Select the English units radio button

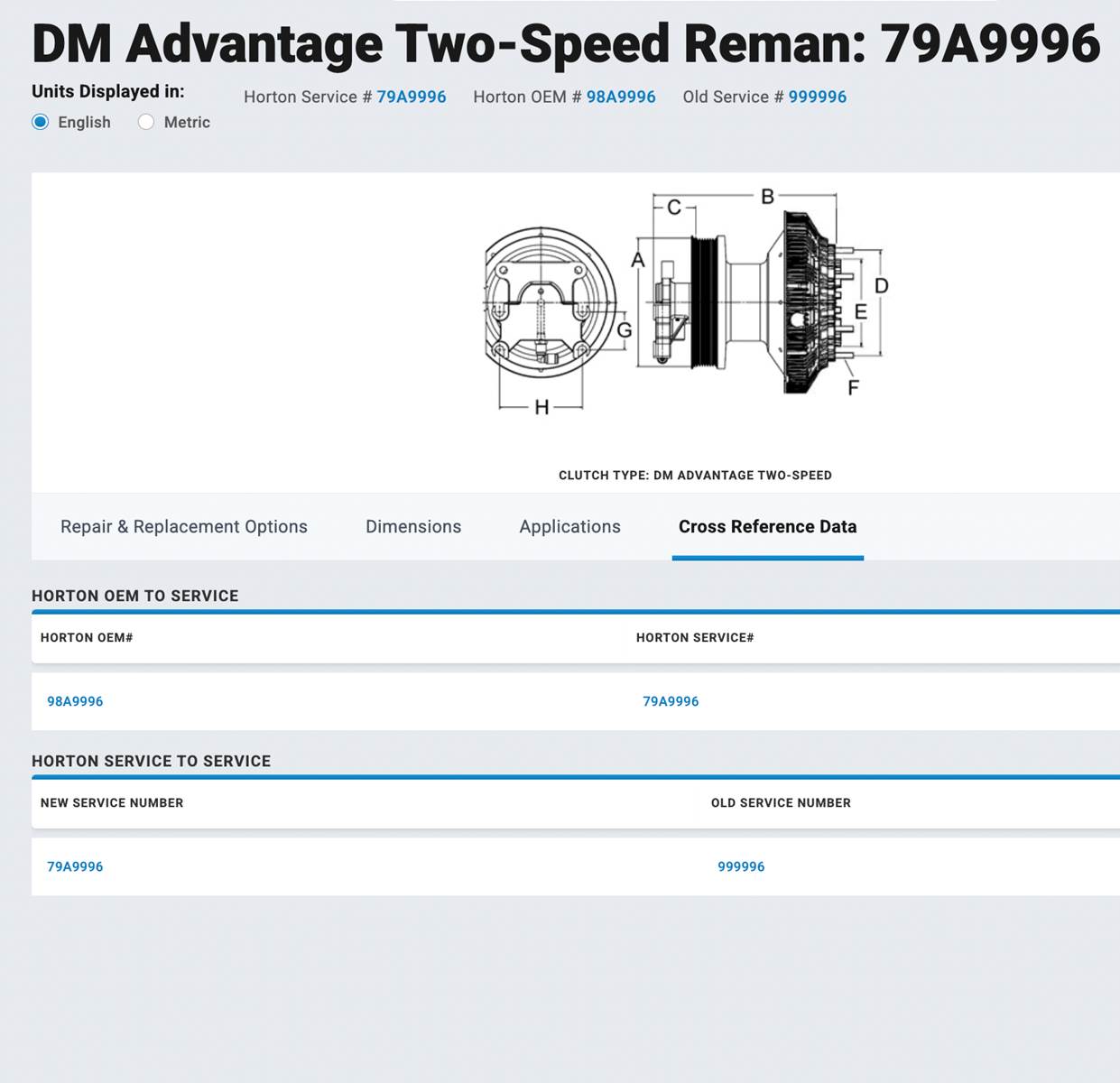click(x=41, y=122)
